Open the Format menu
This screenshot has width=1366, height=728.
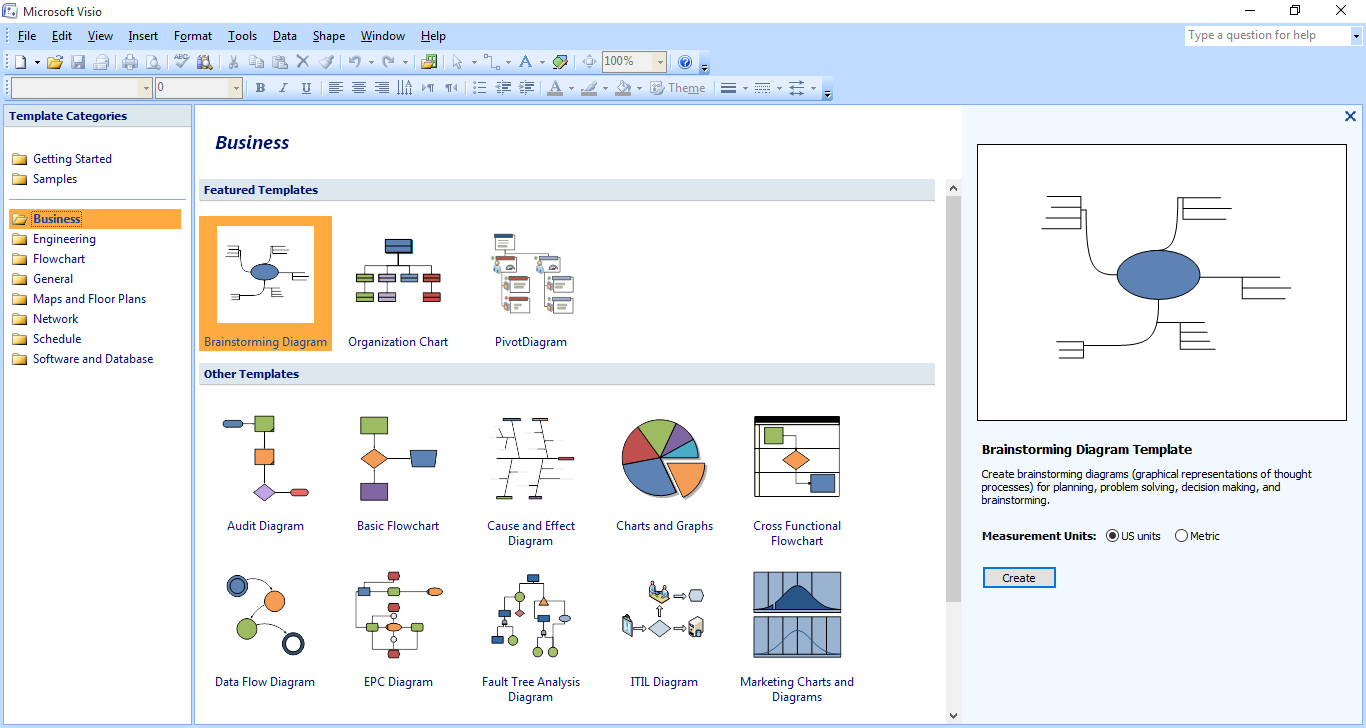click(x=193, y=36)
